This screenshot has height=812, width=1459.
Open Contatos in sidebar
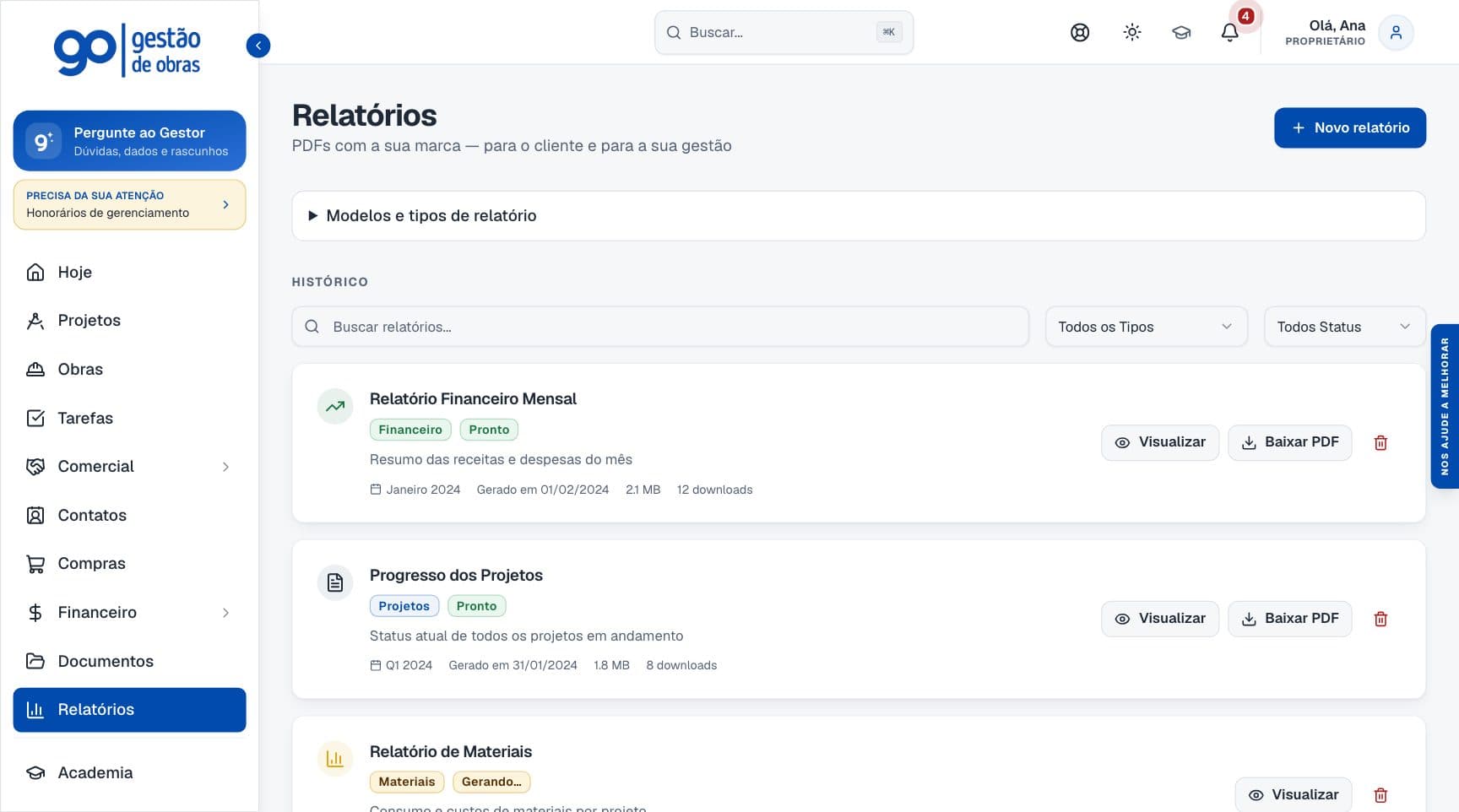click(129, 516)
